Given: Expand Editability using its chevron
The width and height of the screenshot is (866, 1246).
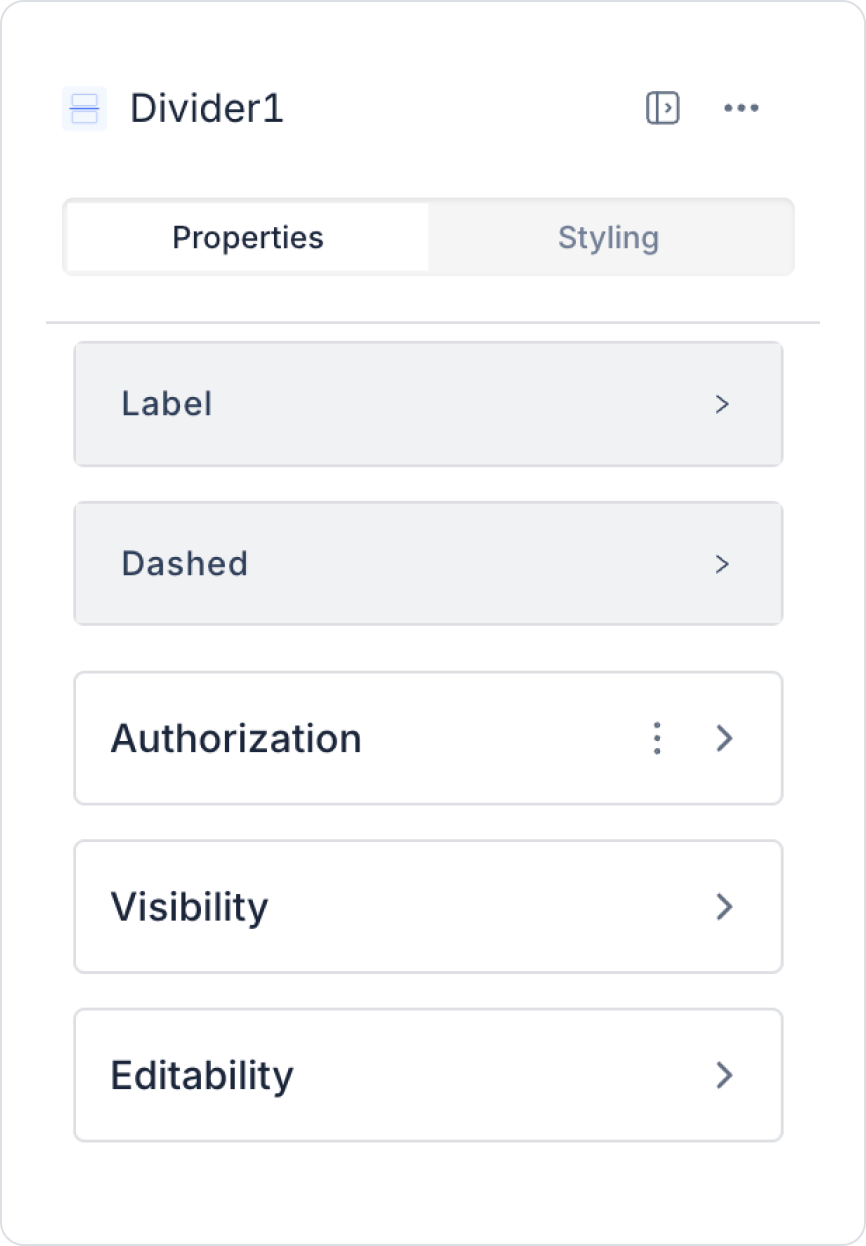Looking at the screenshot, I should (x=725, y=1075).
